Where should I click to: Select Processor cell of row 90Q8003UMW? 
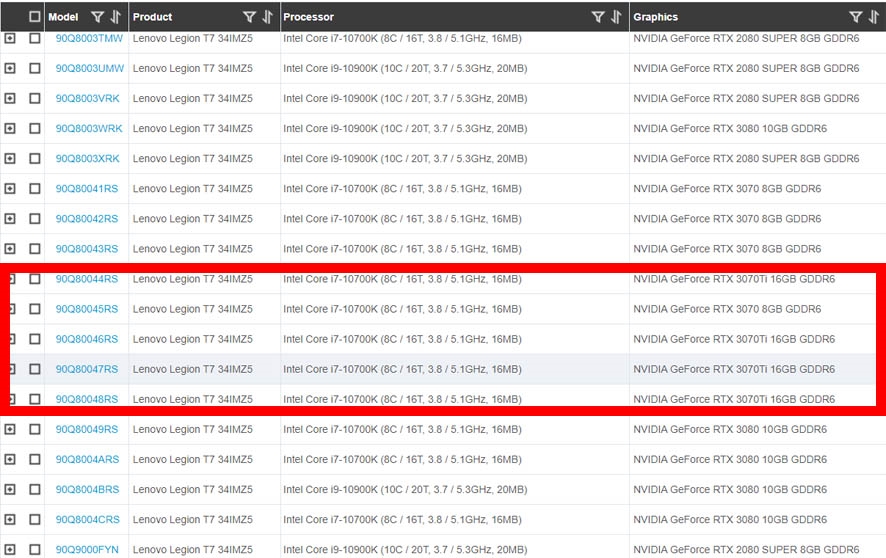coord(455,68)
